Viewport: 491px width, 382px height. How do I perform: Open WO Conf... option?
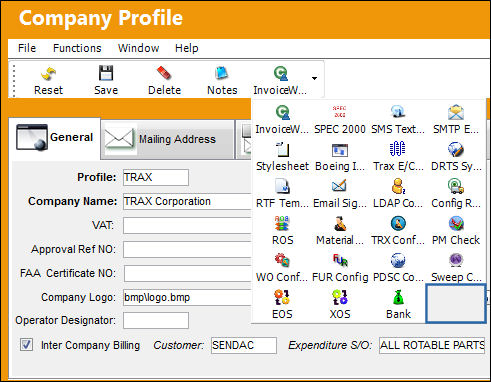coord(282,267)
